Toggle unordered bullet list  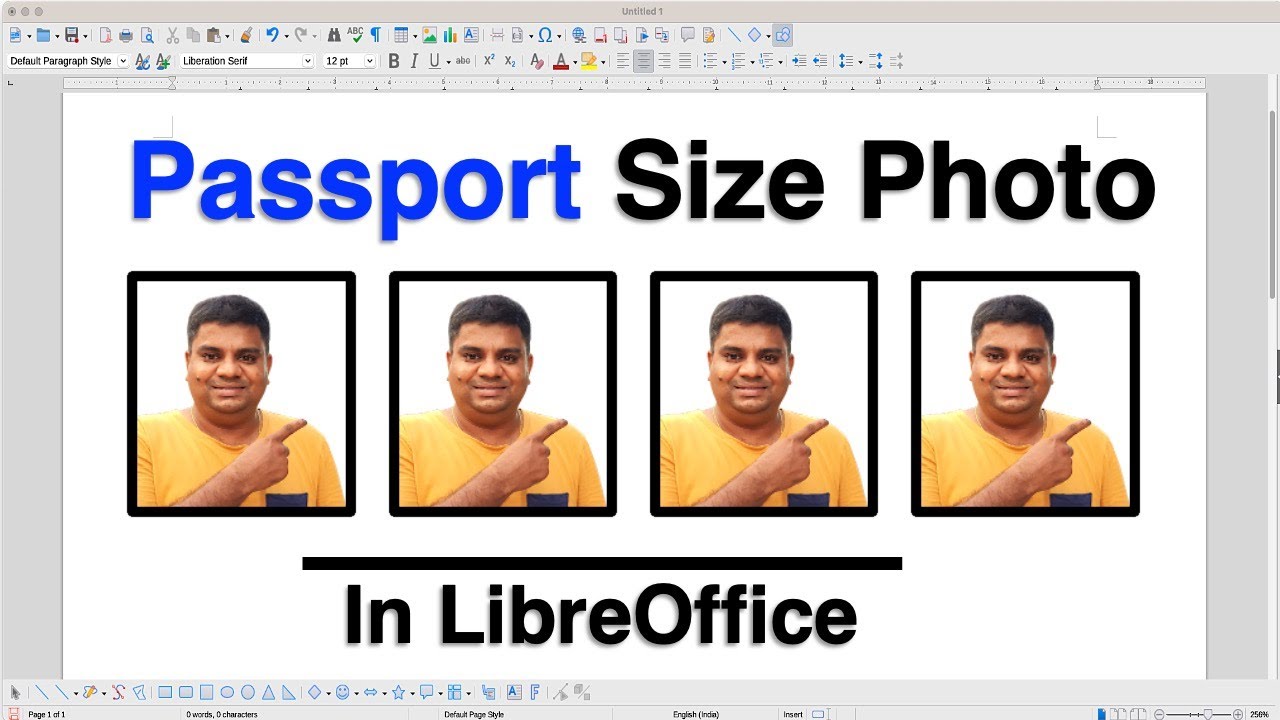(x=709, y=61)
